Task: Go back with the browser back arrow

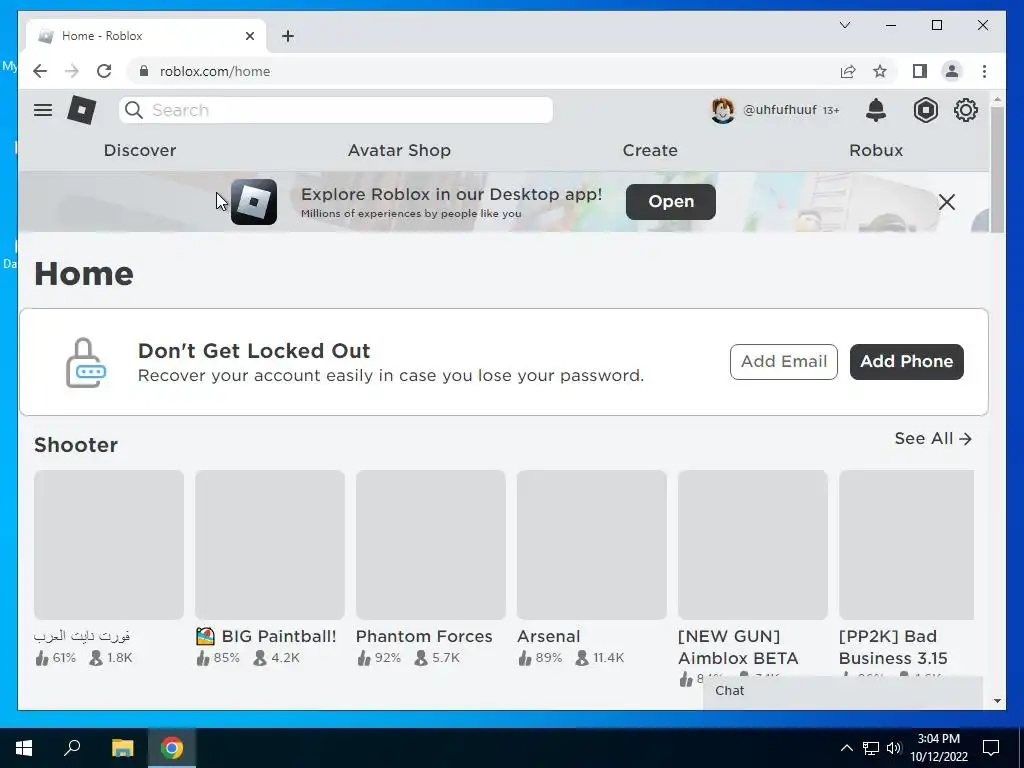Action: coord(40,71)
